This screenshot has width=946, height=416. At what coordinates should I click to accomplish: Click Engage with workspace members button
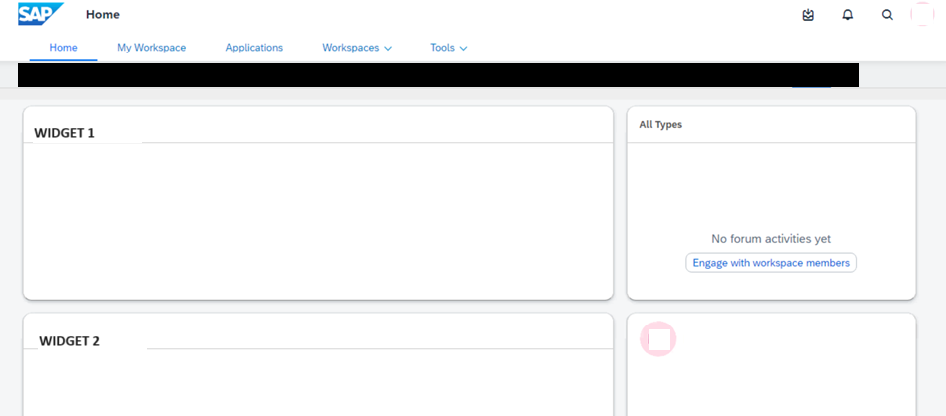[771, 263]
